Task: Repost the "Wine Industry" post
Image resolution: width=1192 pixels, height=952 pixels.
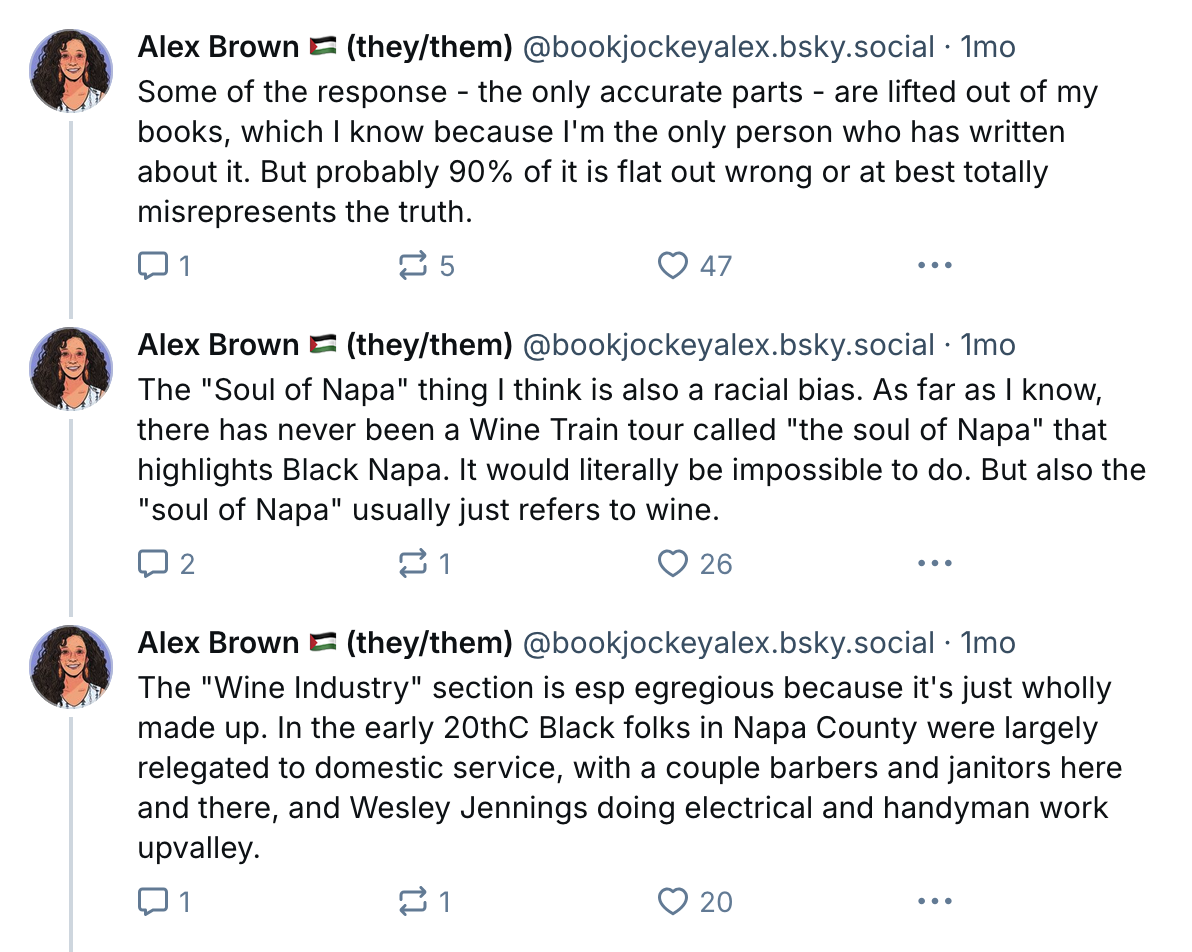Action: pos(412,902)
